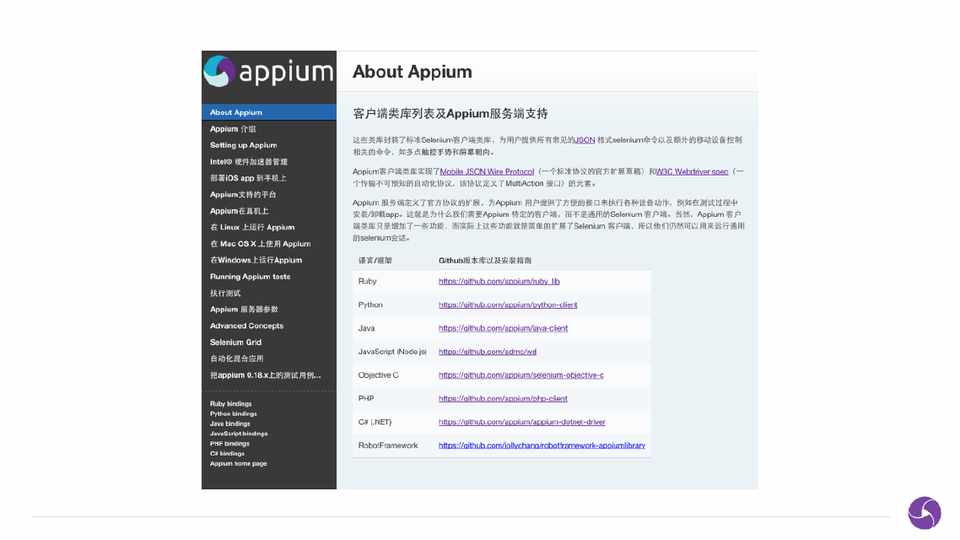Open the robotframework-appiumlibrary GitHub link

click(x=541, y=445)
